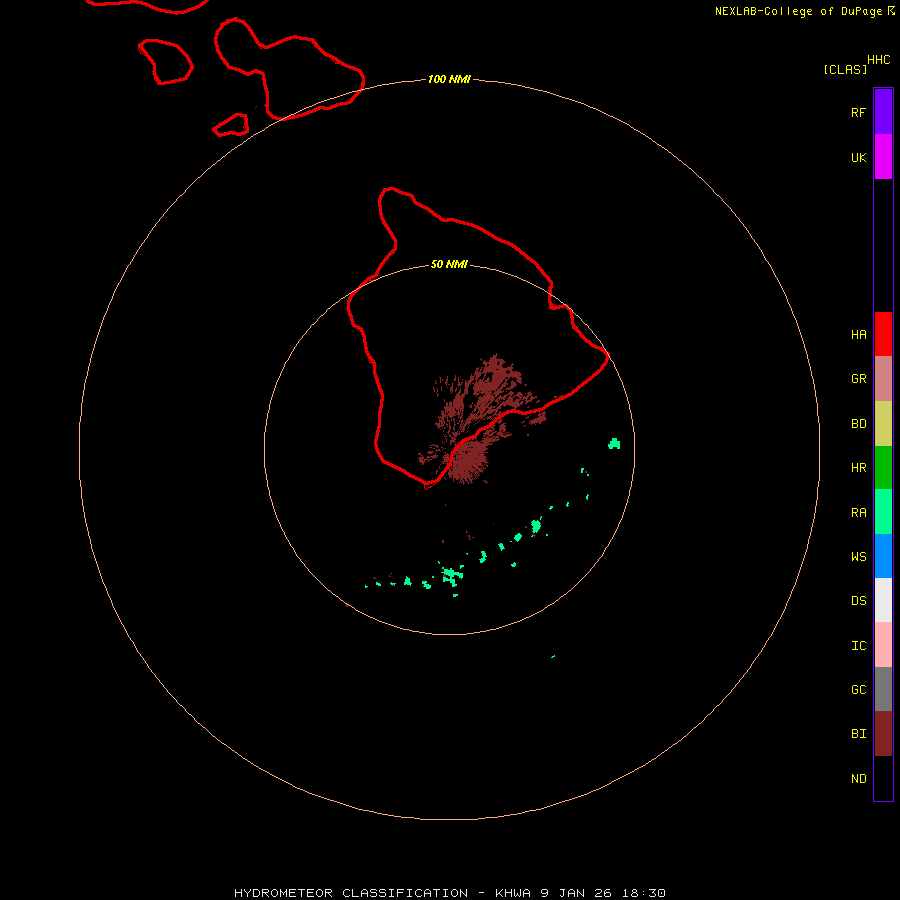Click the Hydrometeor Classification KHWA title text
900x900 pixels.
[449, 893]
